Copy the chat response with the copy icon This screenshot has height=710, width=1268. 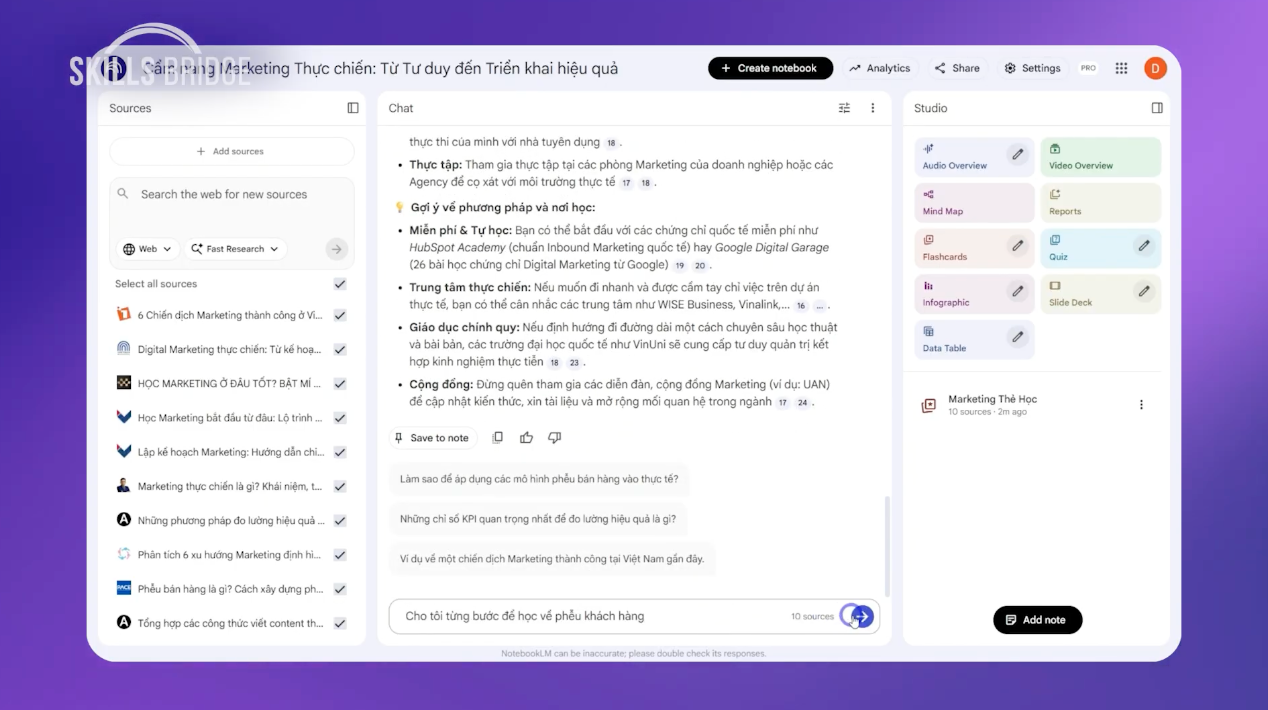tap(498, 438)
